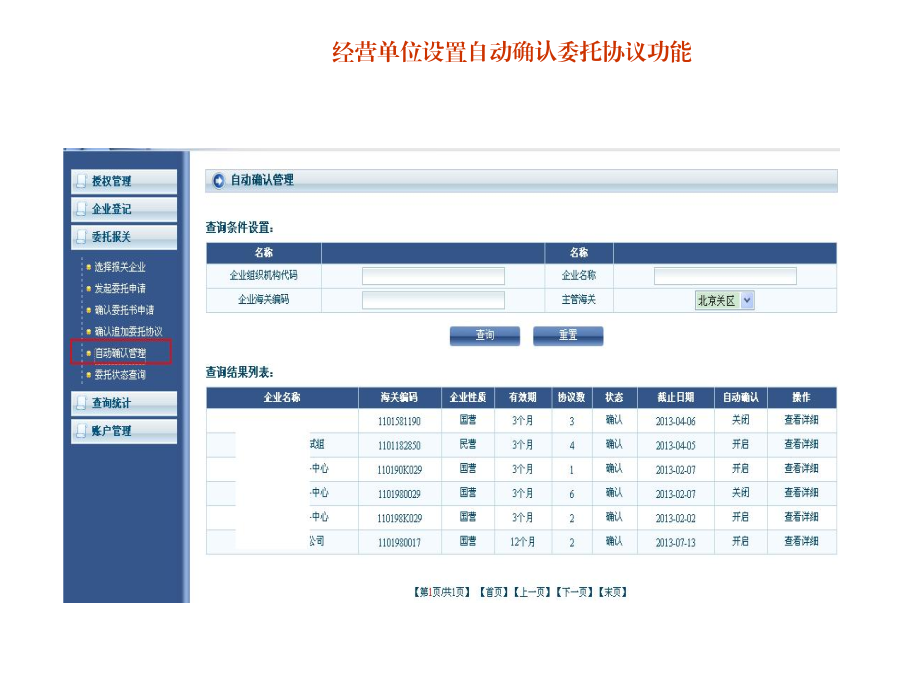Select 确认委托书申请 in the sidebar tree
The height and width of the screenshot is (675, 900).
(124, 310)
